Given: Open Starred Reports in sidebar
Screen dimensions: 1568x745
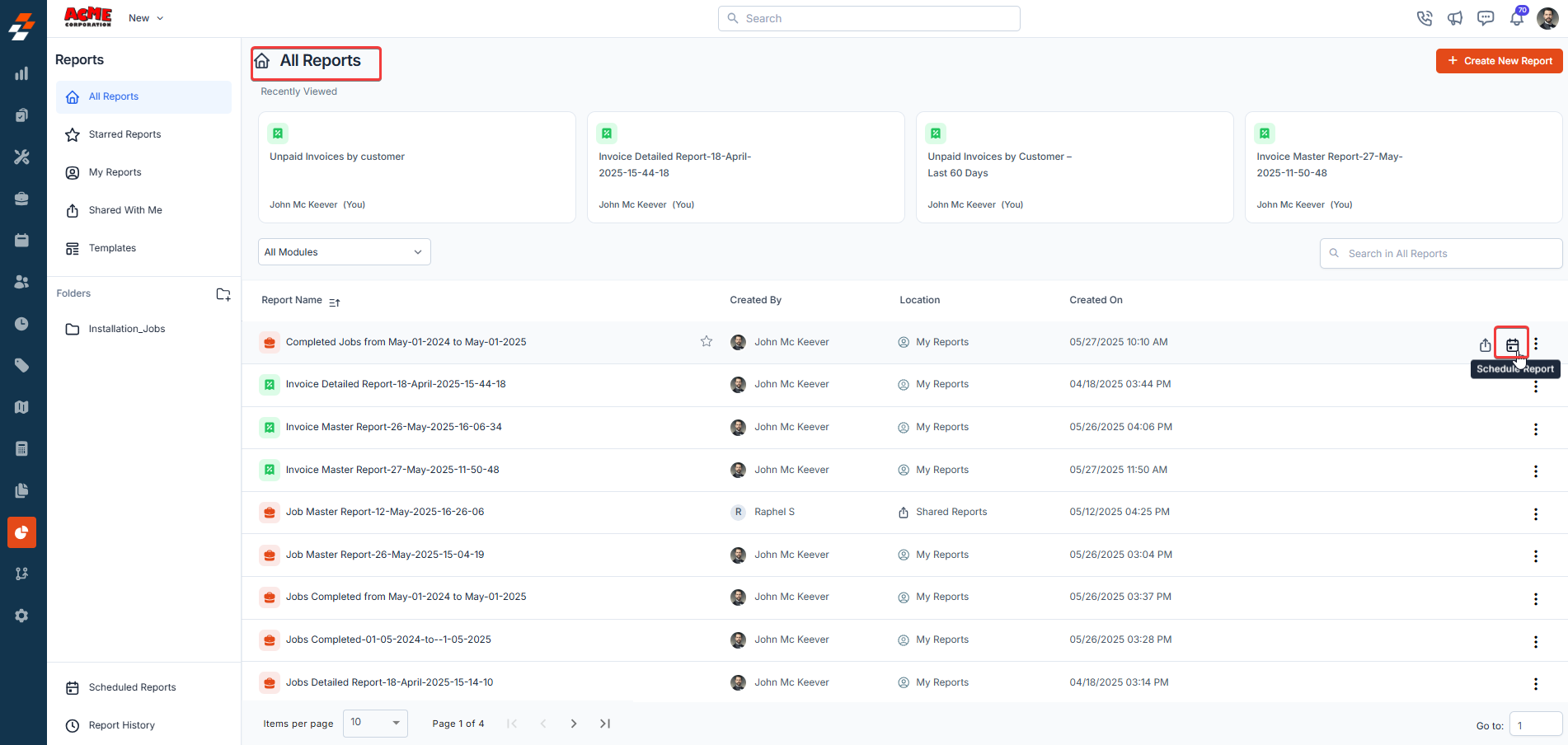Looking at the screenshot, I should (143, 134).
